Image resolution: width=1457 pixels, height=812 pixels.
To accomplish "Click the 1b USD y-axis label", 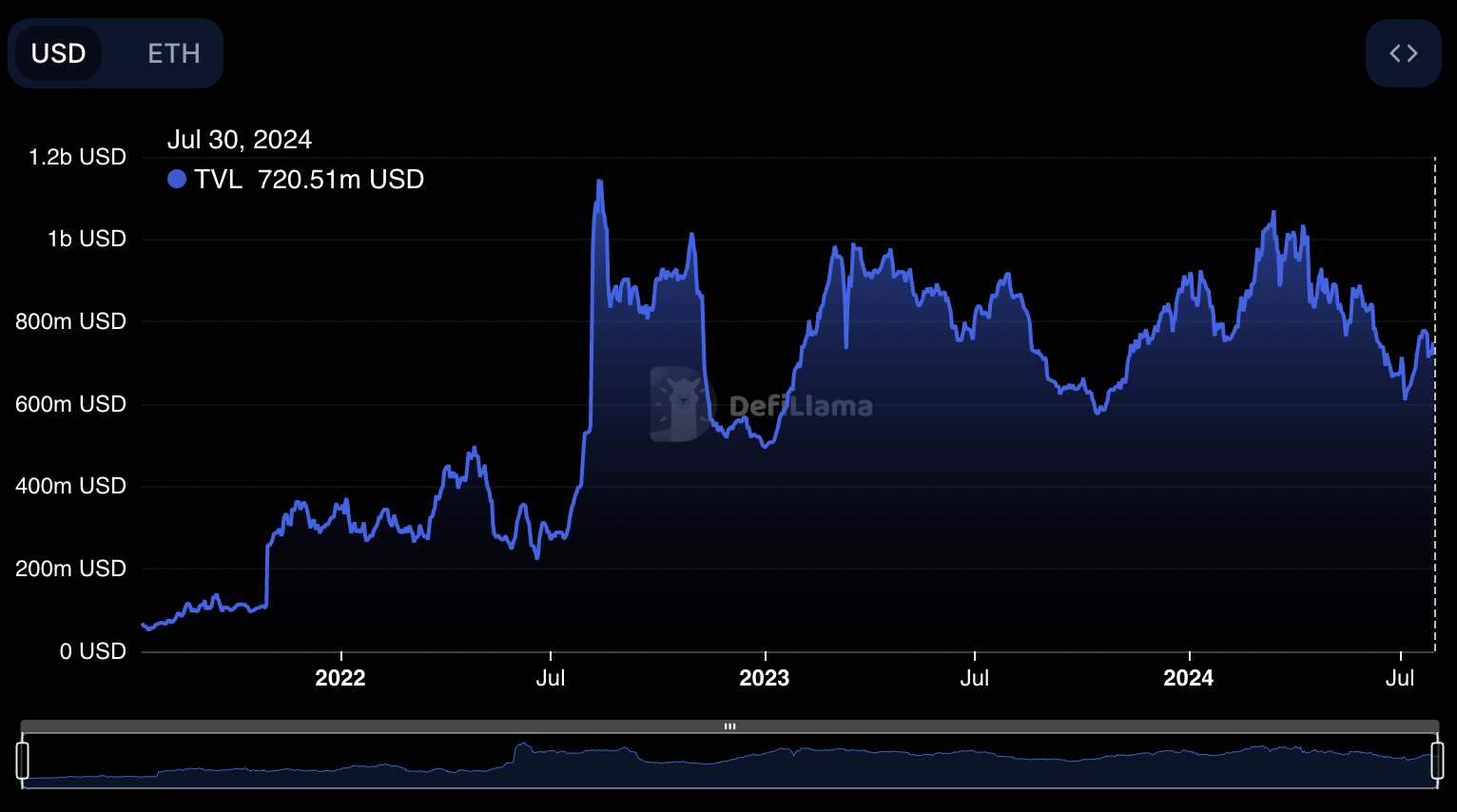I will coord(87,239).
